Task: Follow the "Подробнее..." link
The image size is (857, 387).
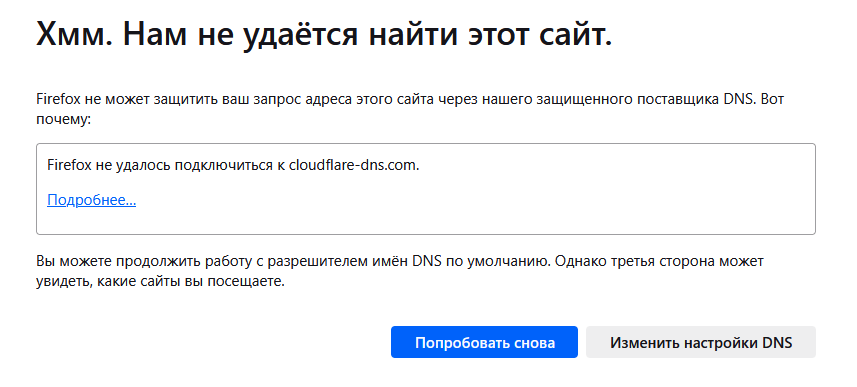Action: click(92, 200)
